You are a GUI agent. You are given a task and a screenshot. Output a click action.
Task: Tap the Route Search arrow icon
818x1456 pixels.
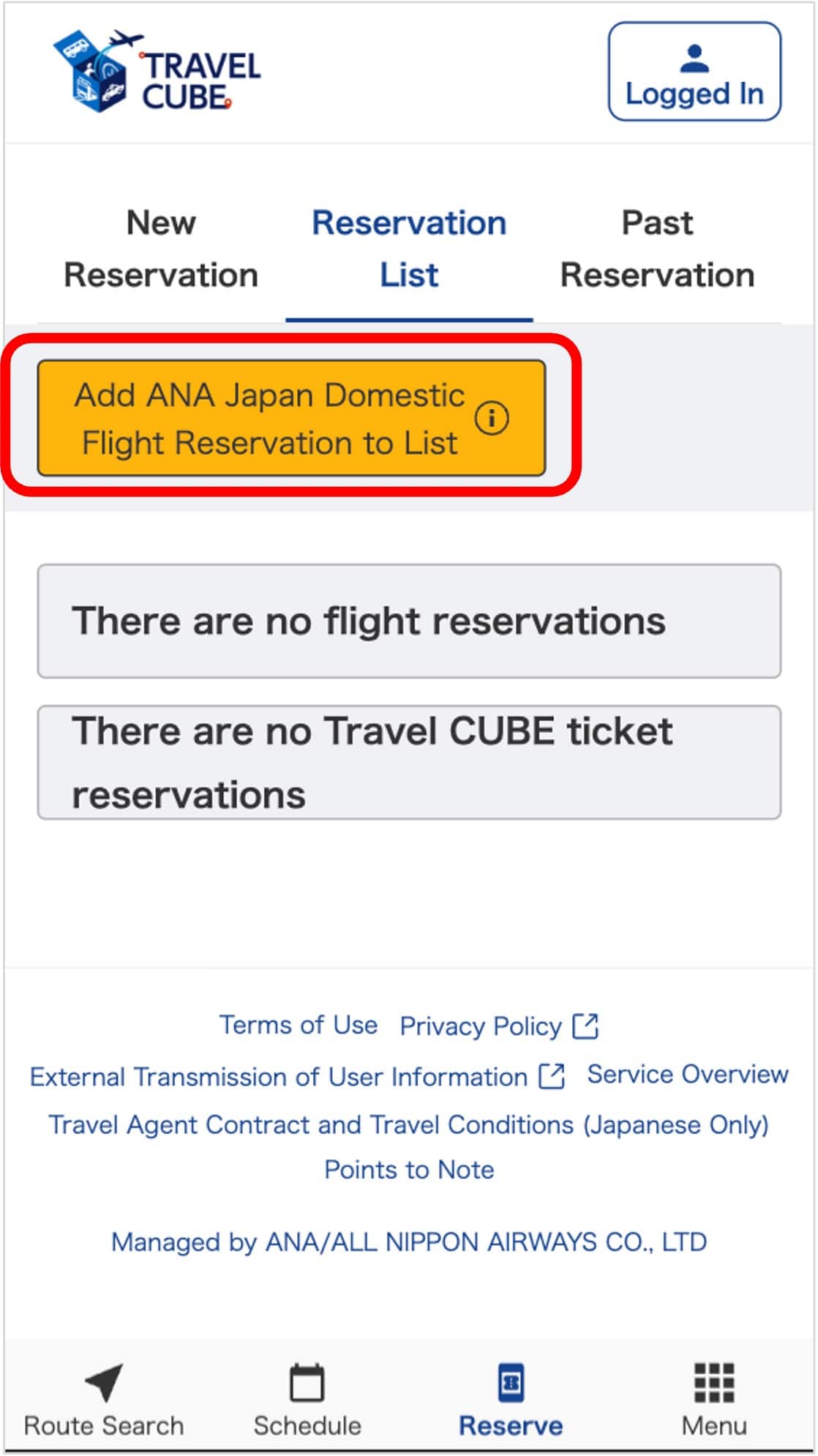click(104, 1382)
